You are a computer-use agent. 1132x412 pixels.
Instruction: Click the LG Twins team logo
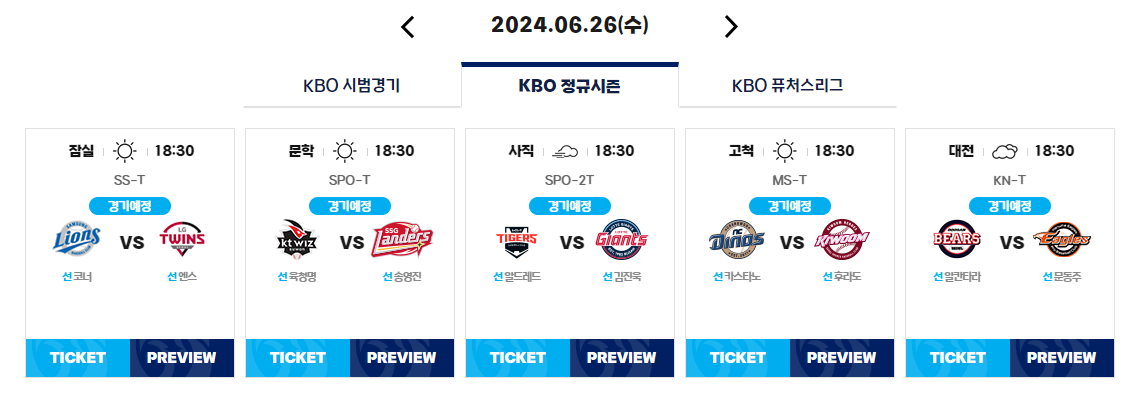pos(183,240)
